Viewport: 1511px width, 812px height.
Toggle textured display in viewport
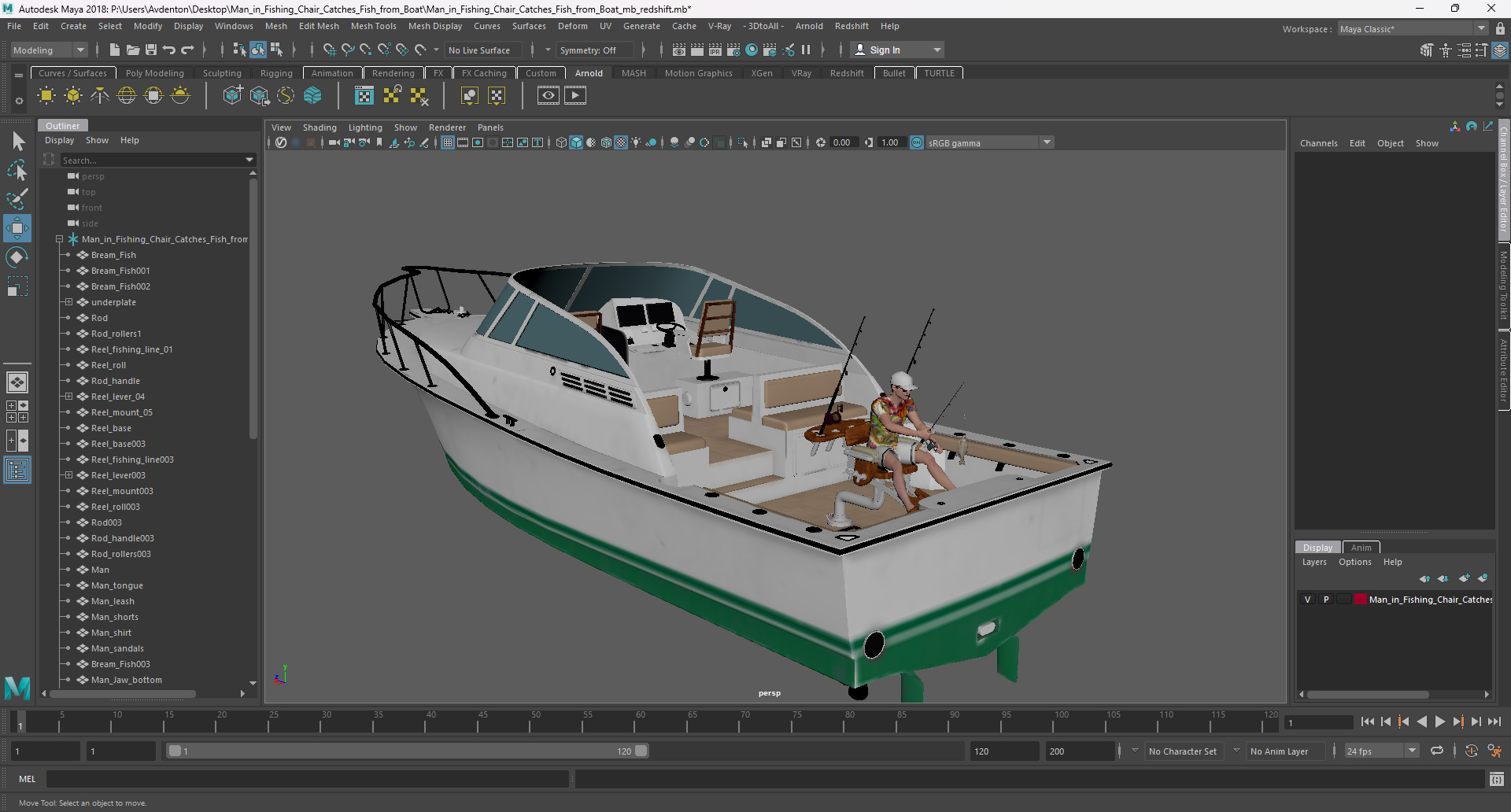point(621,142)
